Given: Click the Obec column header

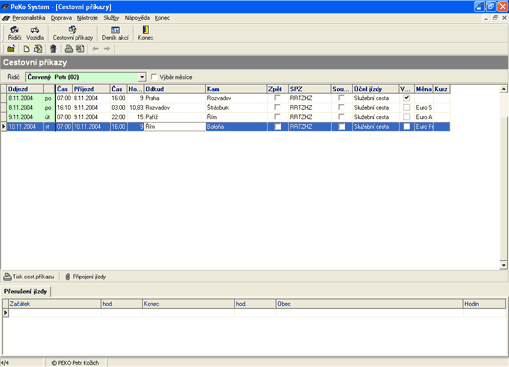Looking at the screenshot, I should tap(370, 304).
